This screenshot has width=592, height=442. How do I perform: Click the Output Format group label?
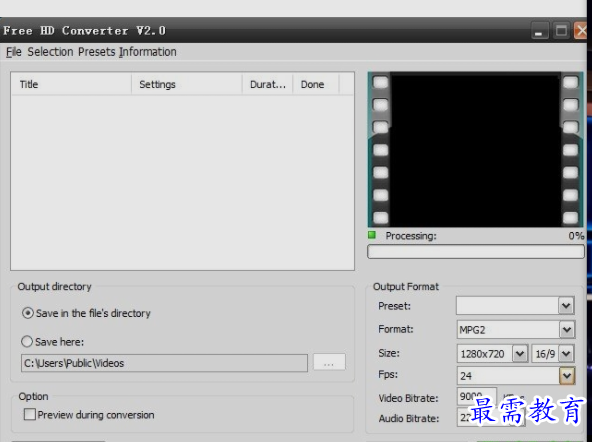point(406,286)
